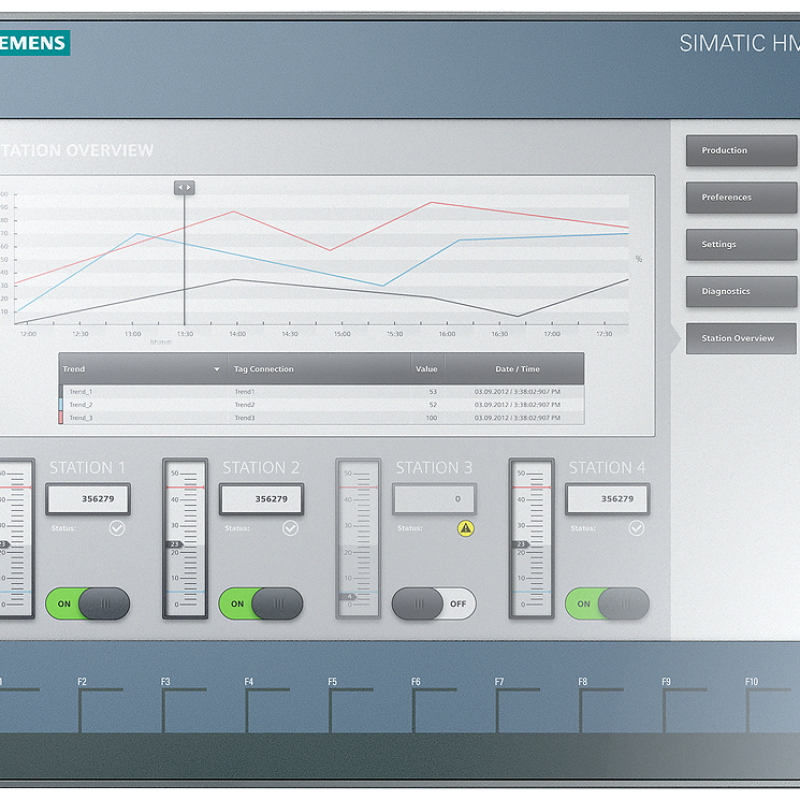Go to the Settings screen
The width and height of the screenshot is (800, 800).
pos(741,245)
